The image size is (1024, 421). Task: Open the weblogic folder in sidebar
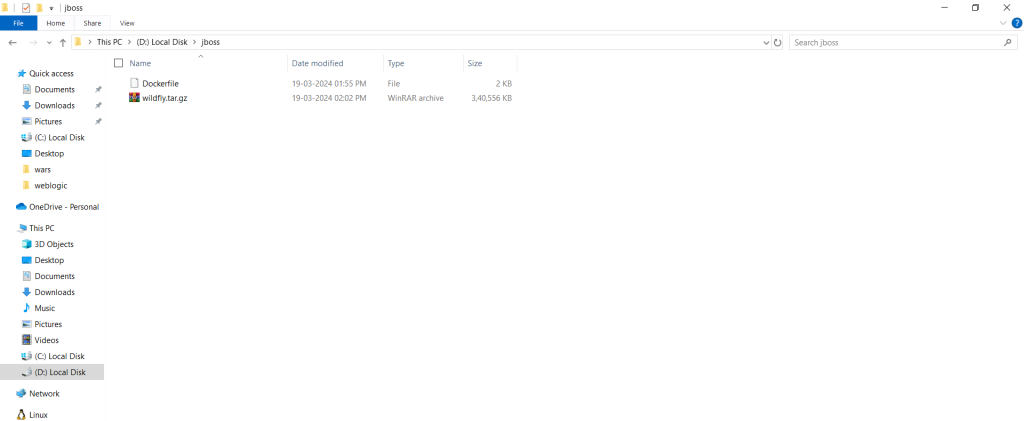50,185
